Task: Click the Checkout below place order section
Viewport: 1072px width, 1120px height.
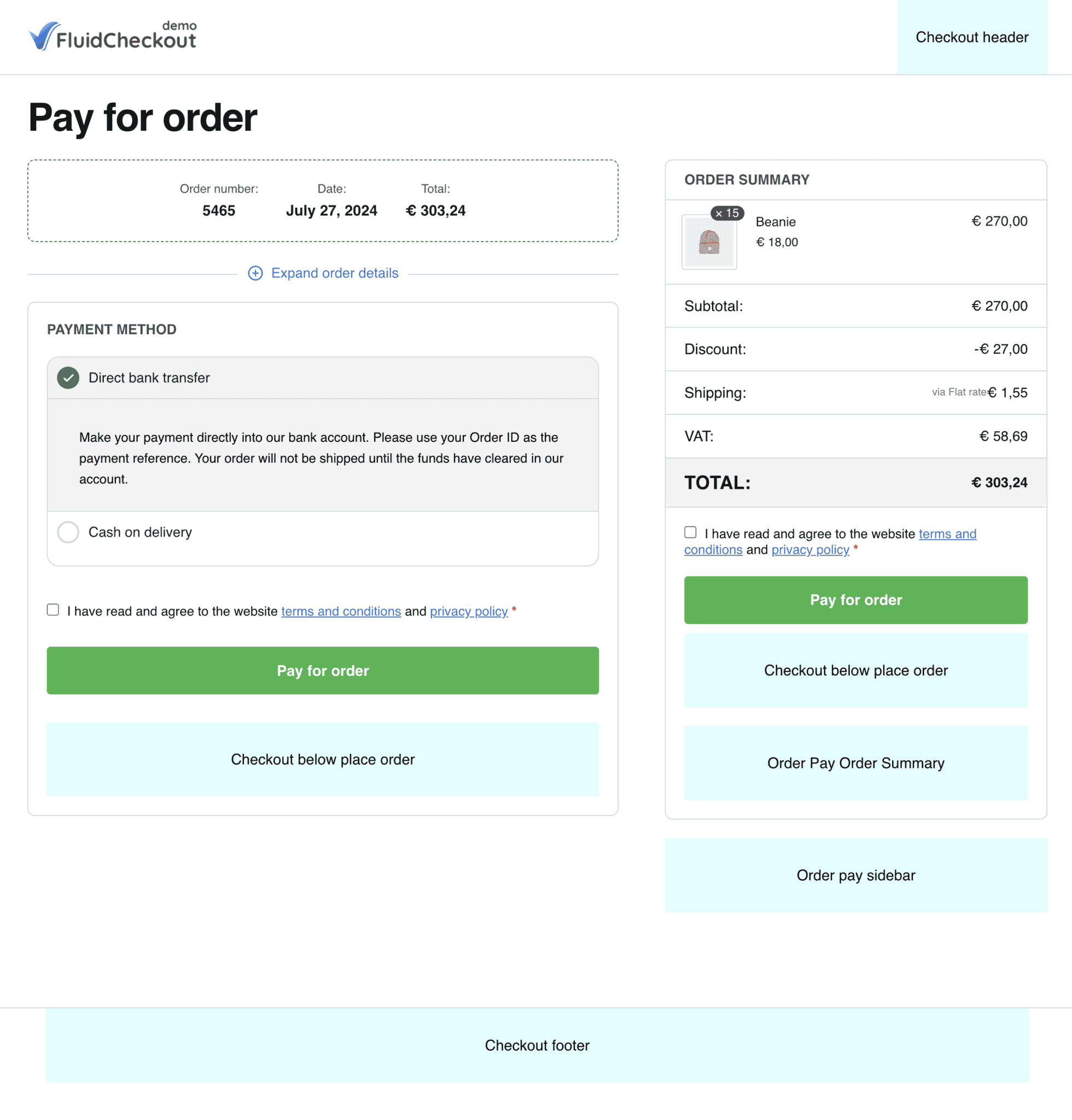Action: pos(322,759)
